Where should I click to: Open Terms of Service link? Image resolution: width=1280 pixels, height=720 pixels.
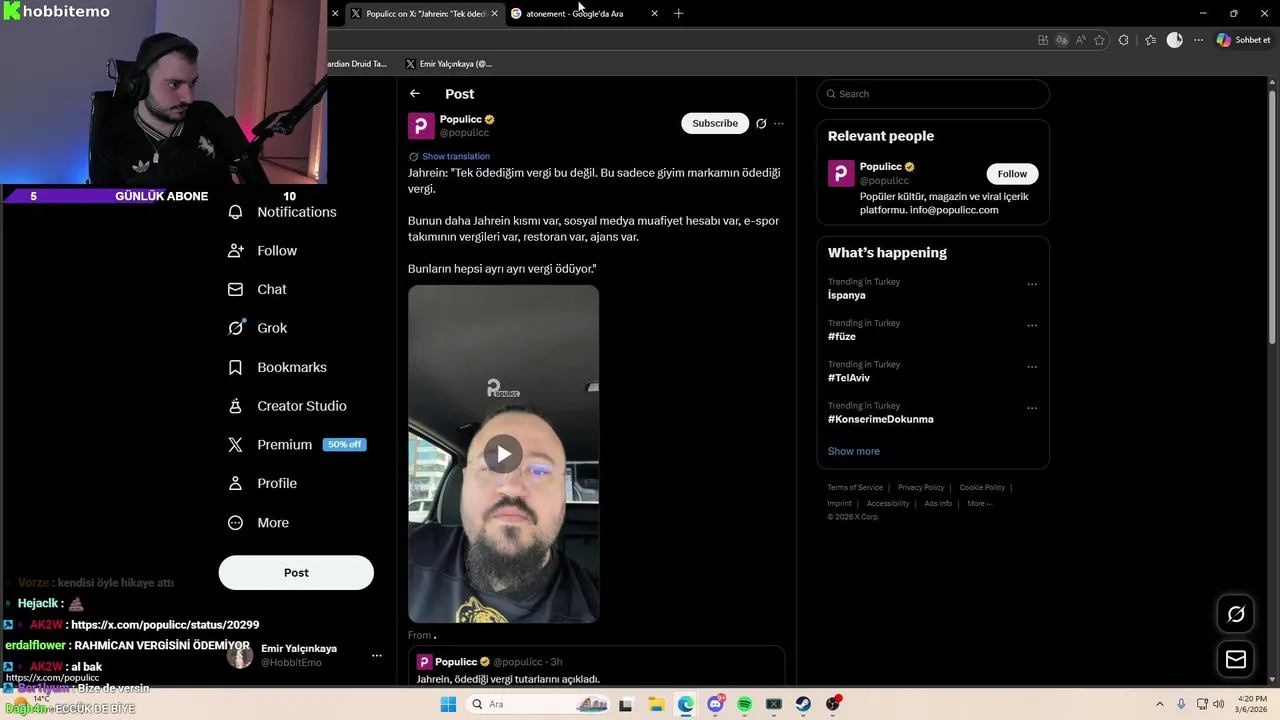click(855, 488)
